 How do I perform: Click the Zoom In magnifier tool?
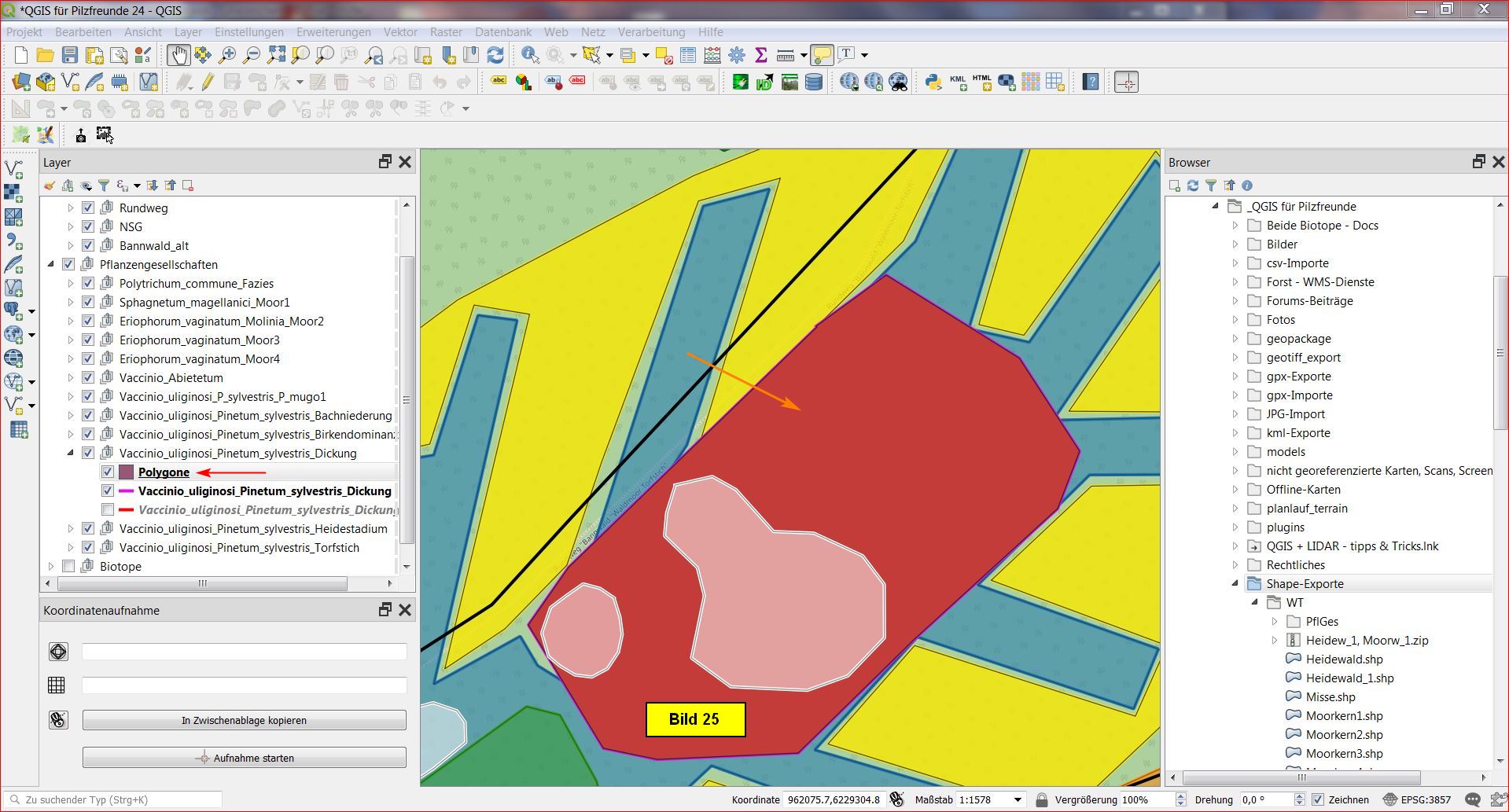[x=227, y=55]
